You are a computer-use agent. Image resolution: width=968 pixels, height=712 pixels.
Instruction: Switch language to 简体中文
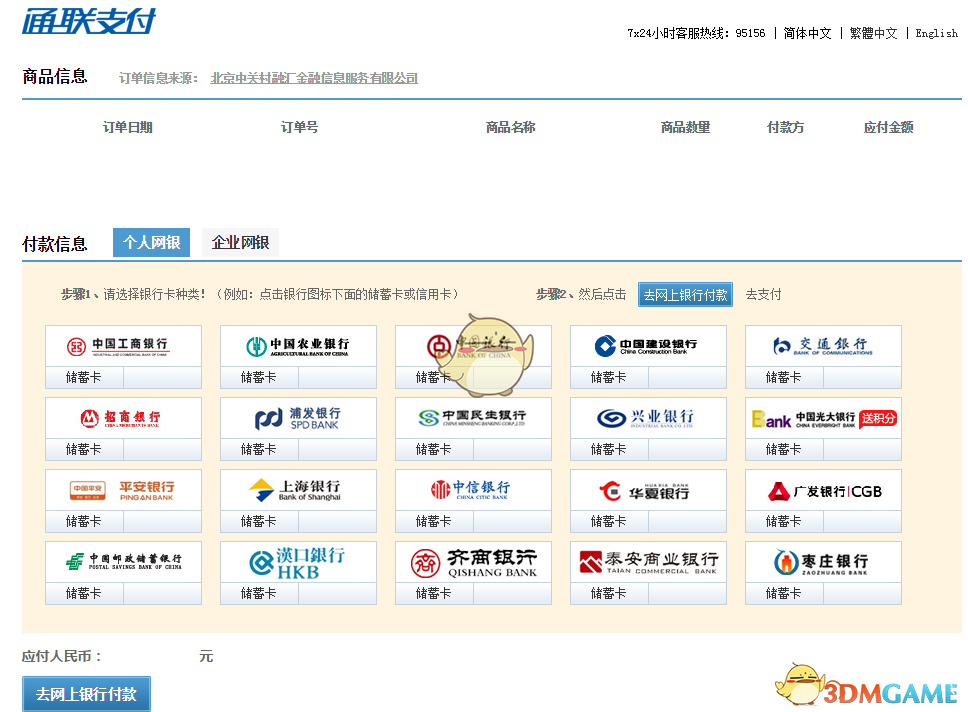coord(807,33)
